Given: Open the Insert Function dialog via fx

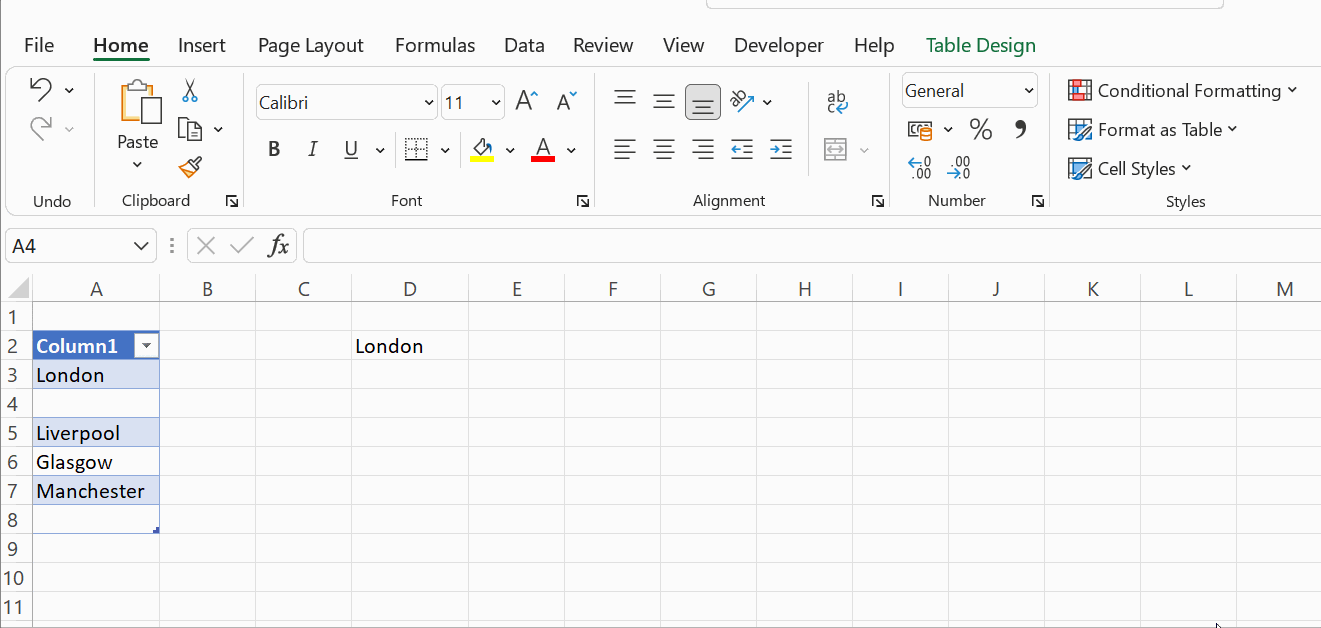Looking at the screenshot, I should coord(277,245).
